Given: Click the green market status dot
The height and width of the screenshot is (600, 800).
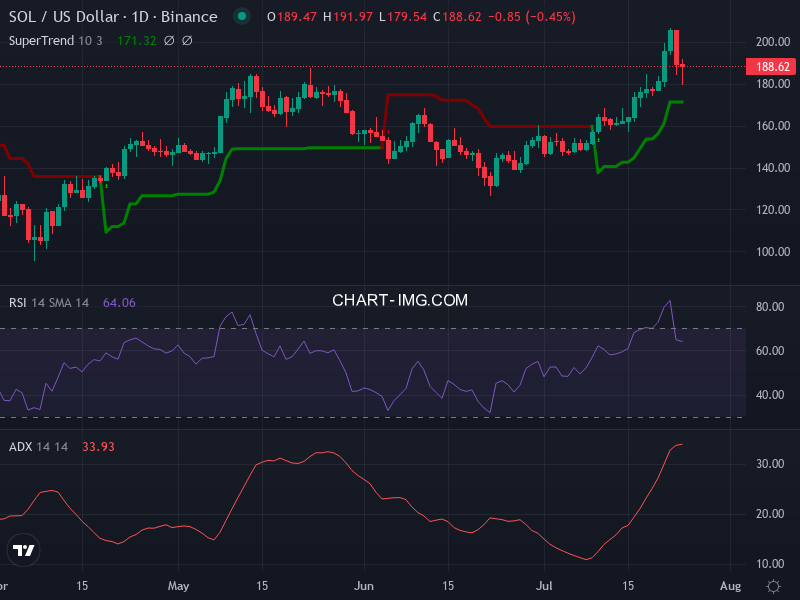Looking at the screenshot, I should pyautogui.click(x=242, y=16).
